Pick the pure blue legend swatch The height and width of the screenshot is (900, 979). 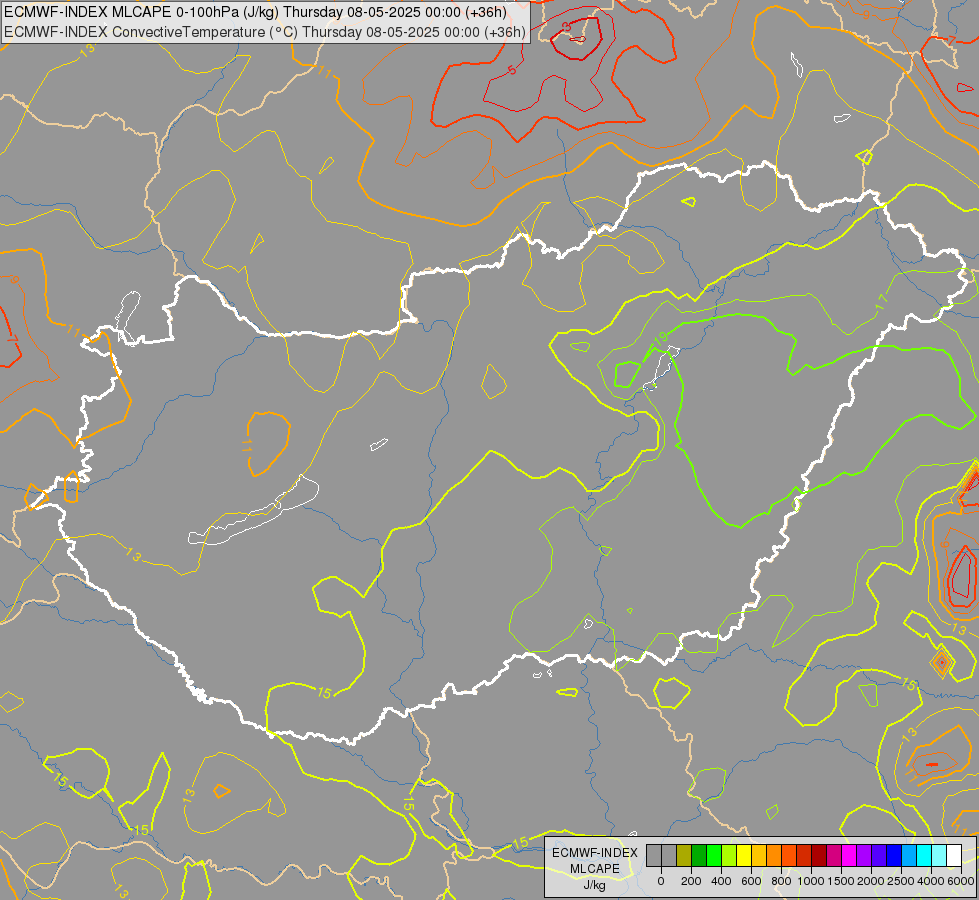[x=895, y=855]
